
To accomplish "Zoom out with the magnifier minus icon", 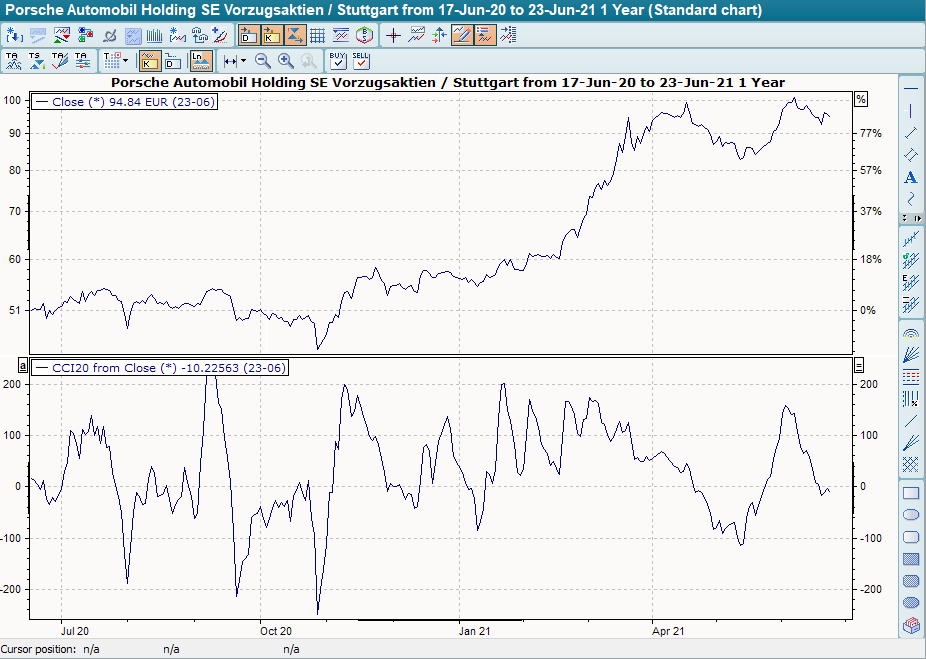I will pyautogui.click(x=261, y=60).
